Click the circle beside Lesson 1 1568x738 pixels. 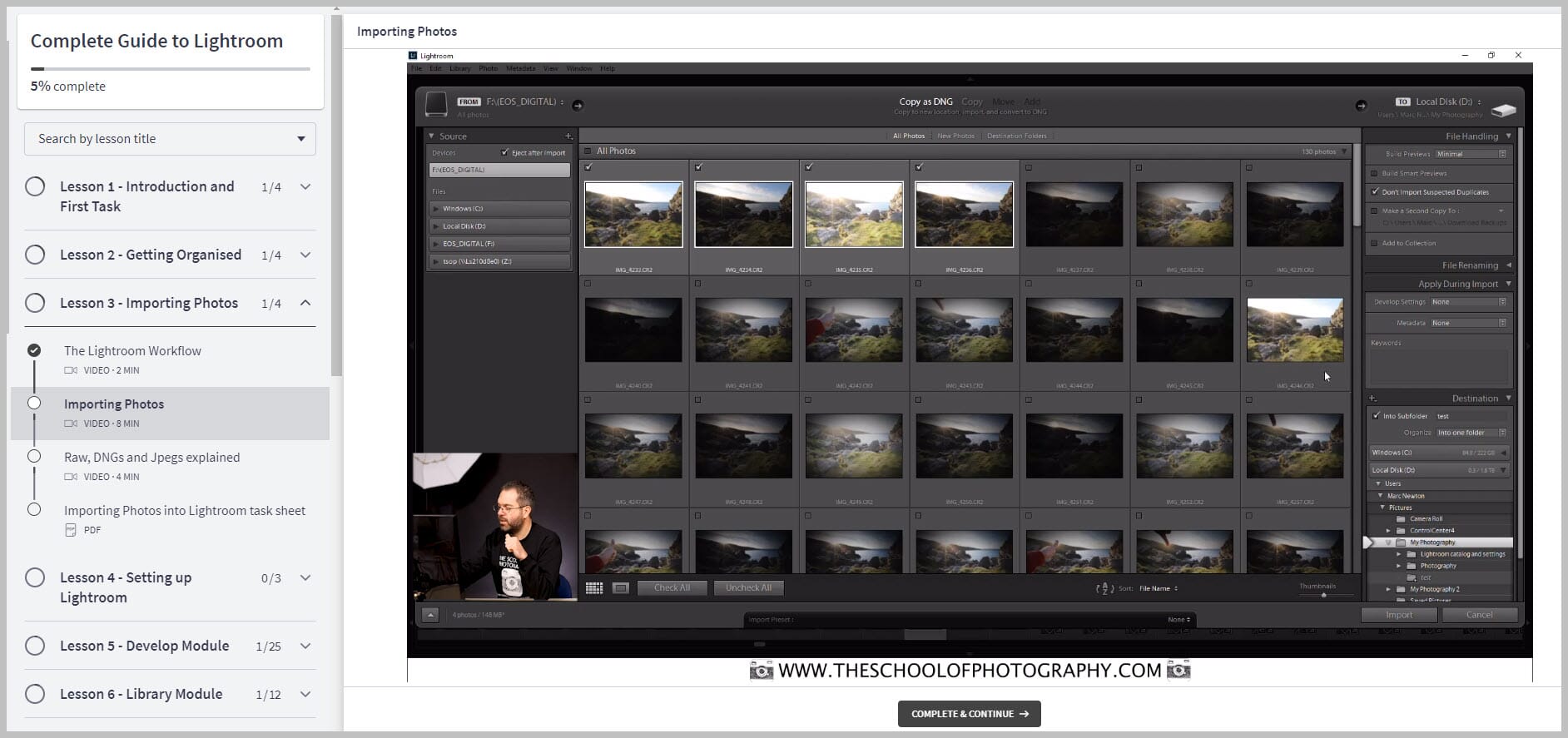(35, 186)
